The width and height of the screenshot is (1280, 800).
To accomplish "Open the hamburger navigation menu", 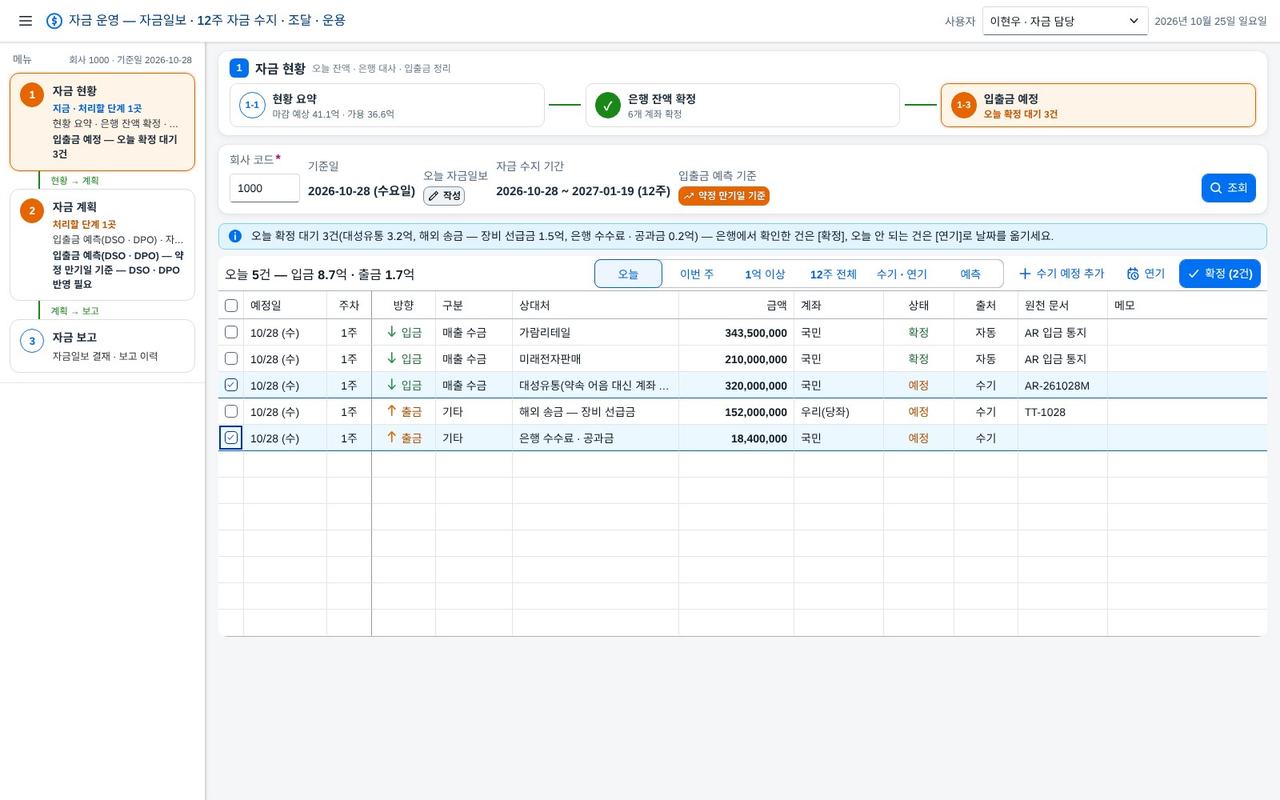I will click(x=25, y=21).
